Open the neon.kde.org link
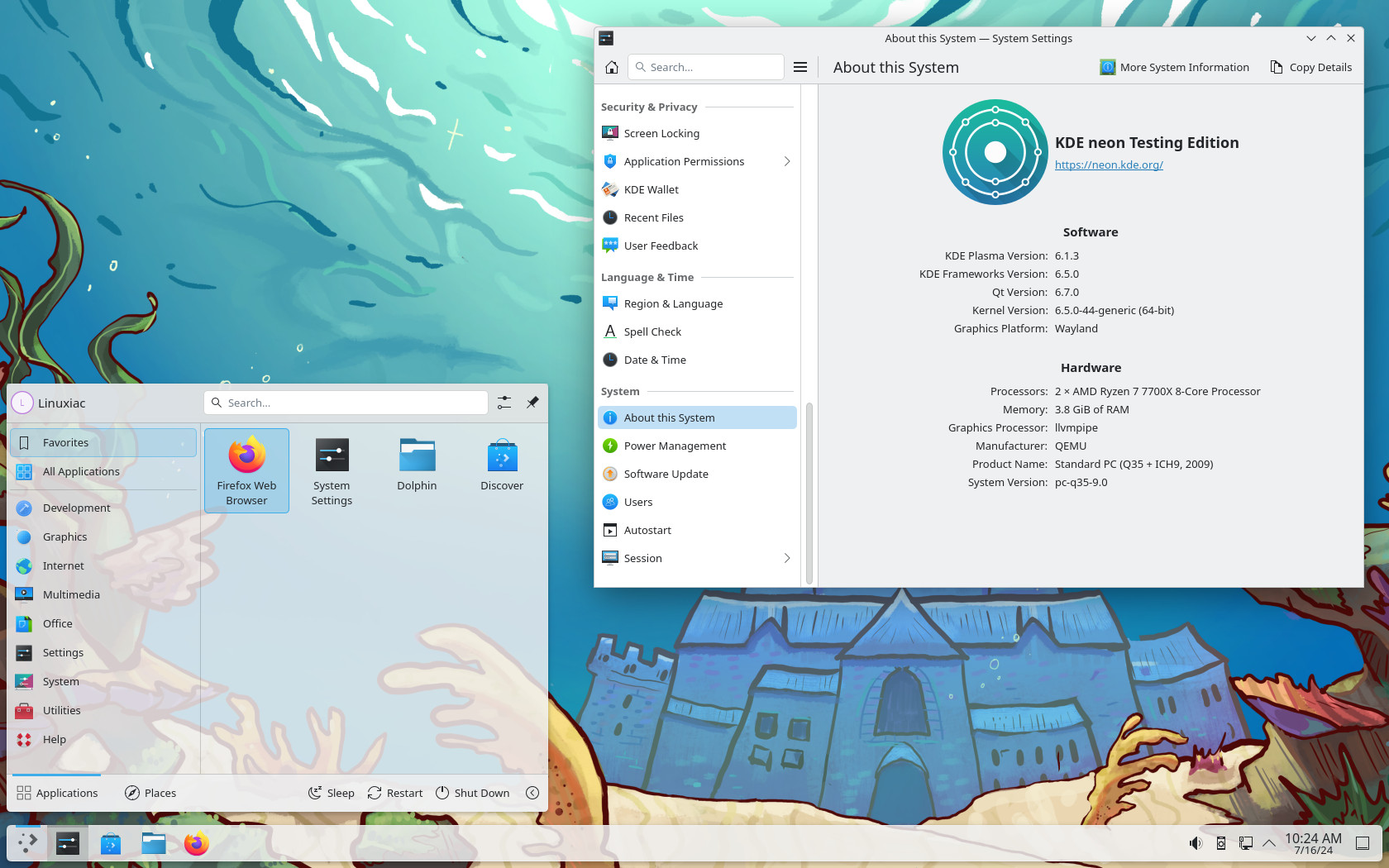Screen dimensions: 1389x868 1109,165
